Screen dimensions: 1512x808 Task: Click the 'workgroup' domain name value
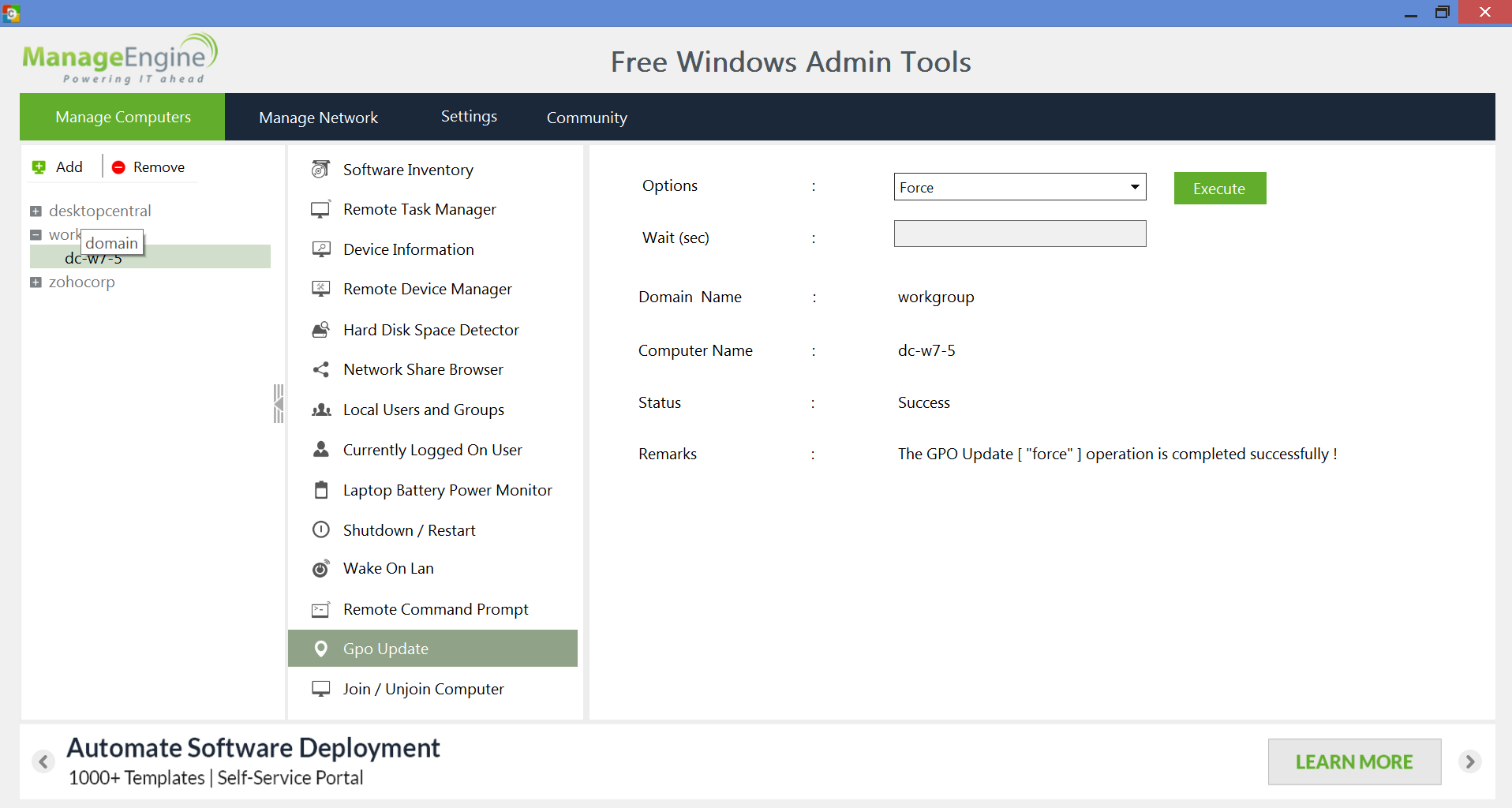936,297
